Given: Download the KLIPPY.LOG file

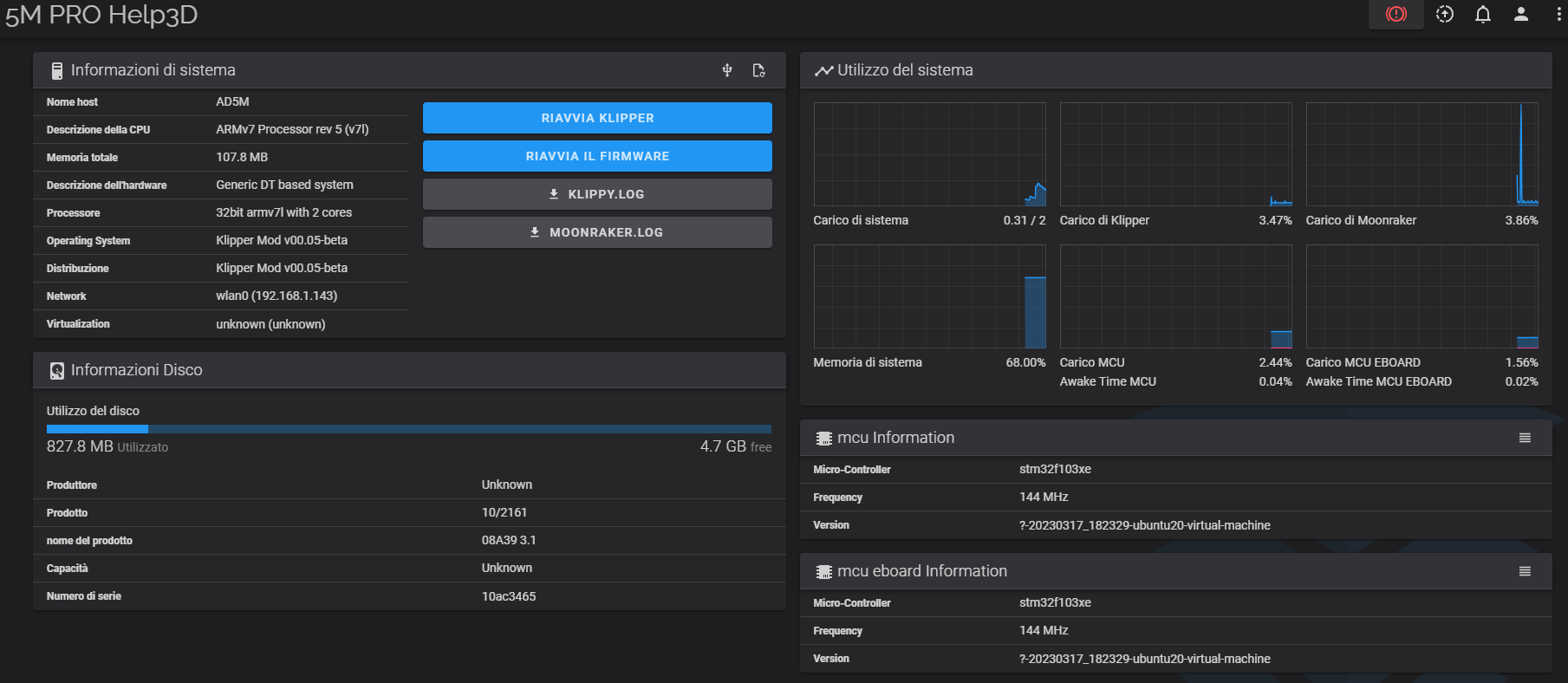Looking at the screenshot, I should click(597, 194).
